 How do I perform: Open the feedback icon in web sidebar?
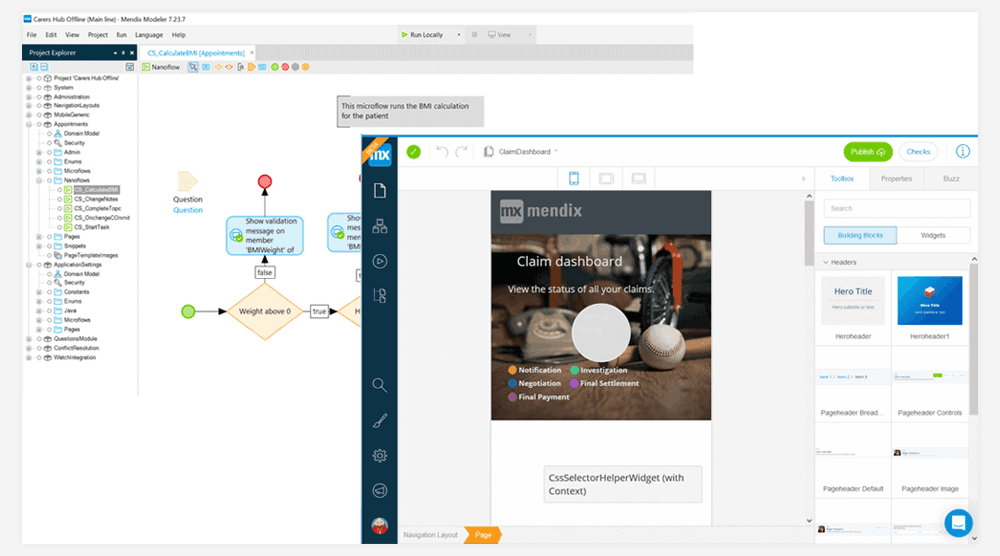click(379, 490)
